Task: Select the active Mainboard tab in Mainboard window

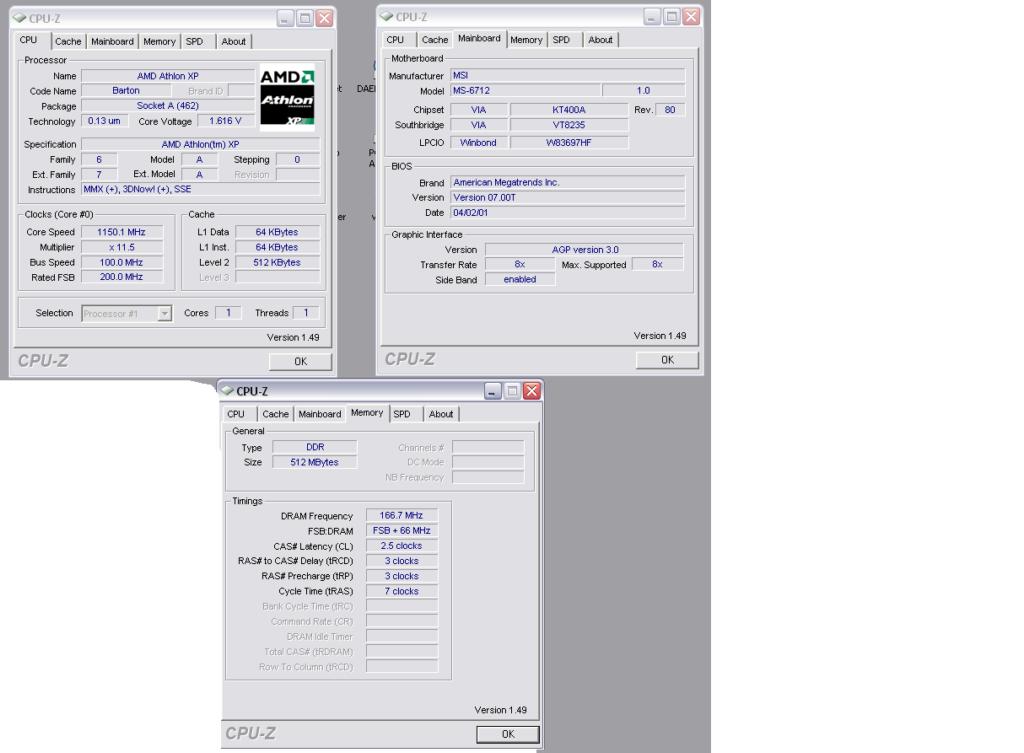Action: tap(479, 39)
